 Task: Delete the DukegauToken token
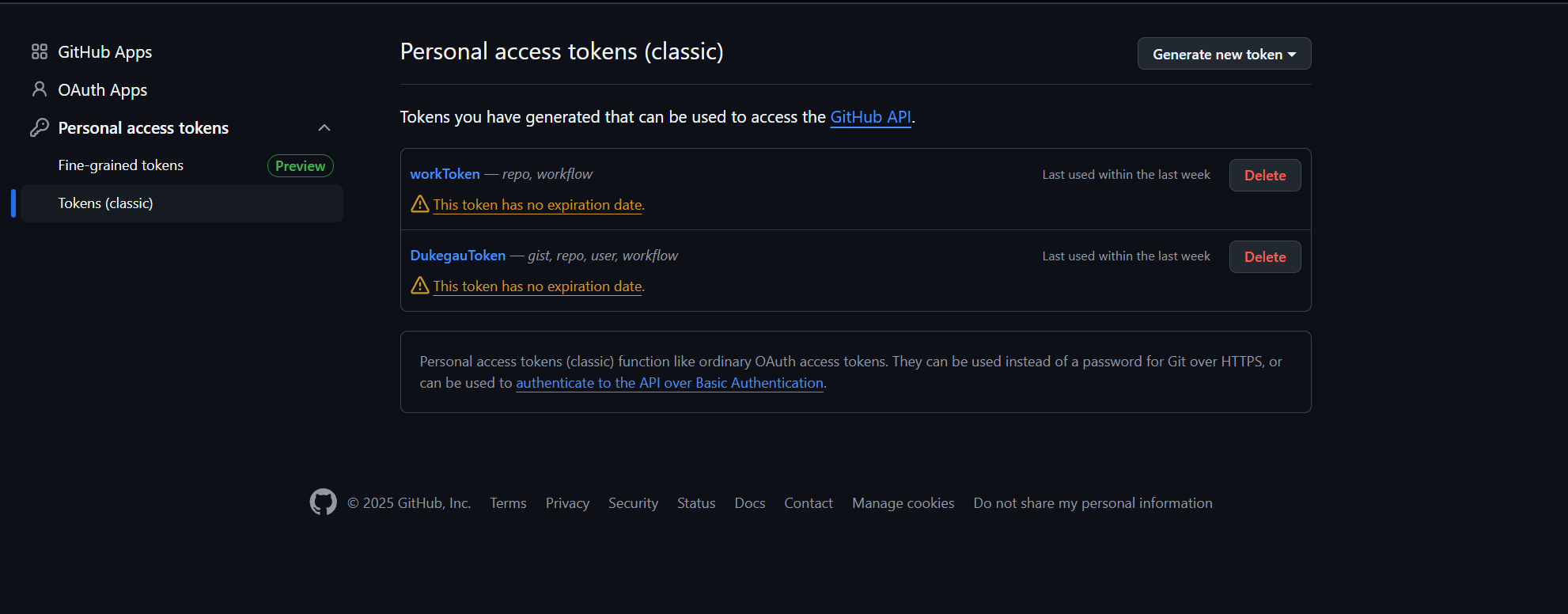click(x=1264, y=257)
